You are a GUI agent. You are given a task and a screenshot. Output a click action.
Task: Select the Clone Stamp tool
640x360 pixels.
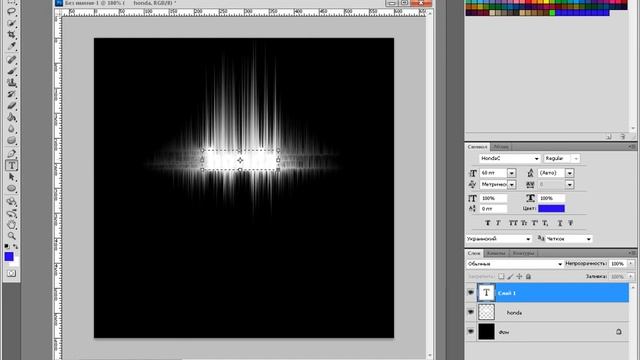click(x=11, y=83)
